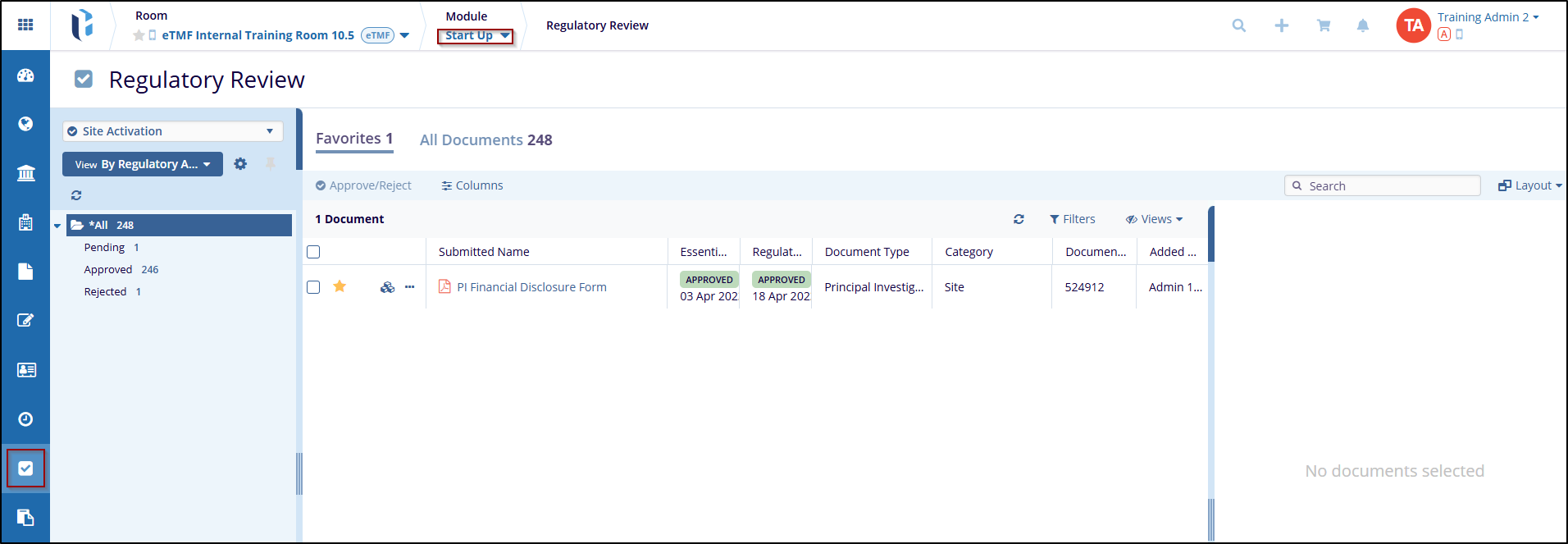The width and height of the screenshot is (1568, 544).
Task: Expand the Start Up module dropdown
Action: [x=476, y=36]
